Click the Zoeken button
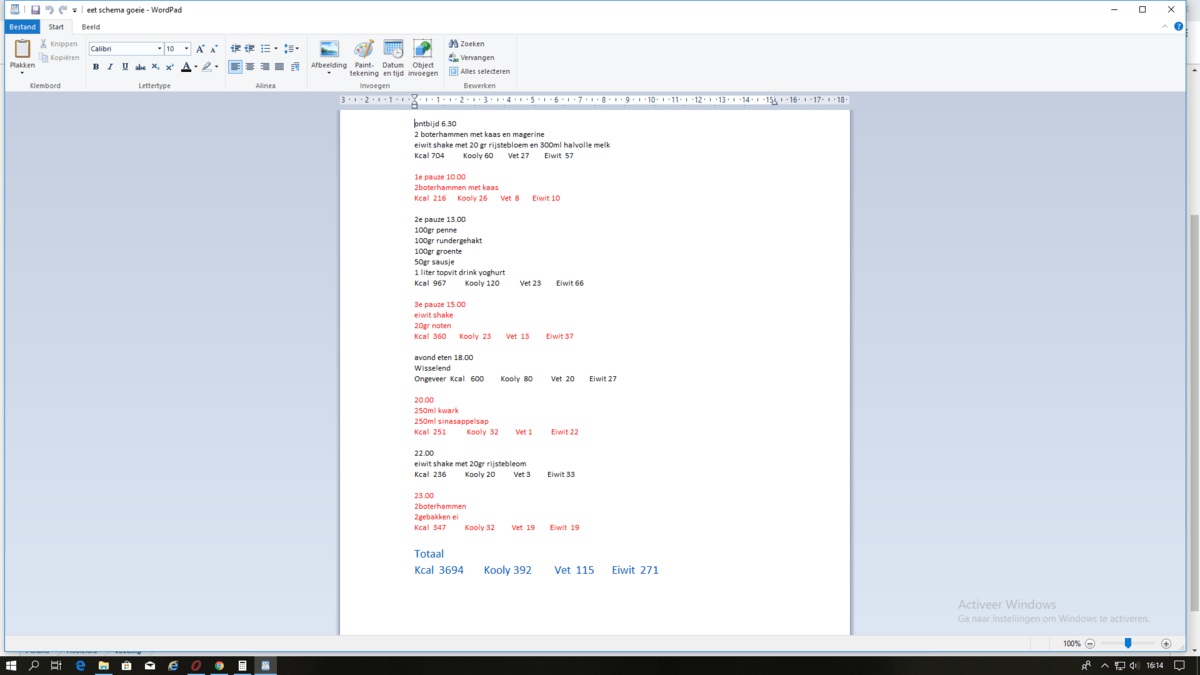The image size is (1200, 675). pyautogui.click(x=467, y=44)
